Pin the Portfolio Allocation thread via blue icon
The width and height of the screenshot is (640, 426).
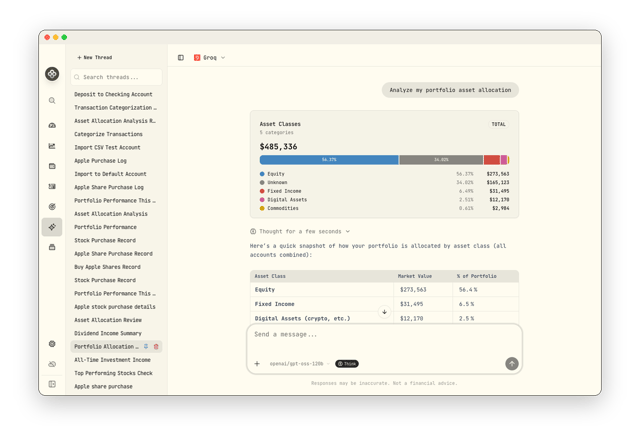point(146,346)
